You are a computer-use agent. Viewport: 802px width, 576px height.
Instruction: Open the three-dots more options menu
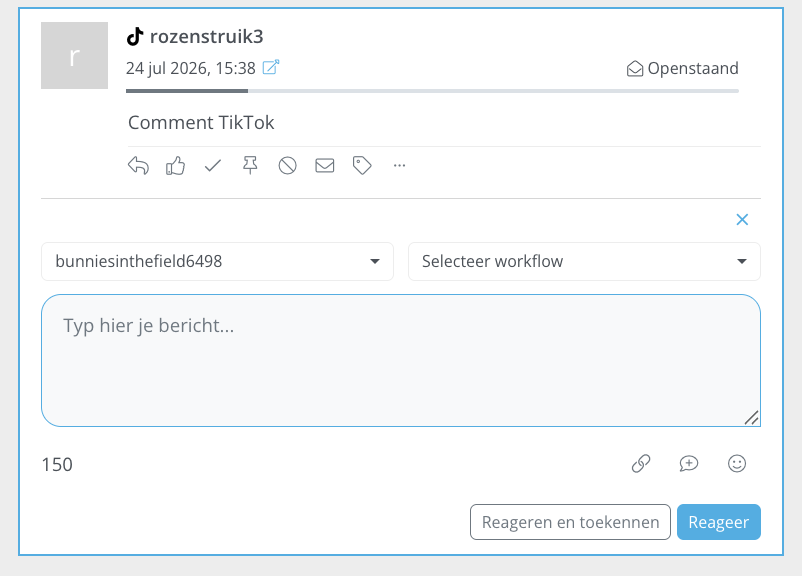(x=399, y=166)
